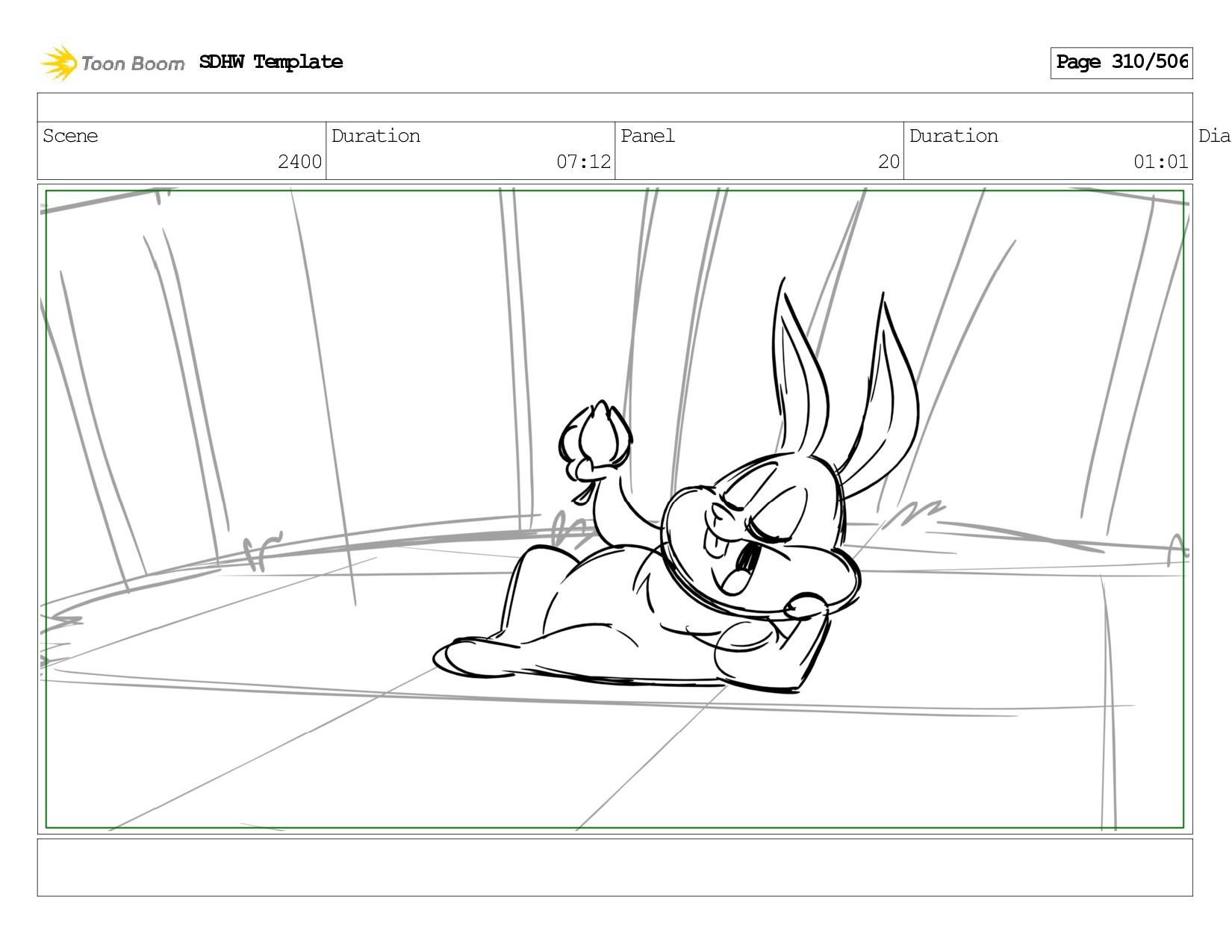Viewport: 1232px width, 952px height.
Task: Click the panel duration value 01:01
Action: (x=1160, y=162)
